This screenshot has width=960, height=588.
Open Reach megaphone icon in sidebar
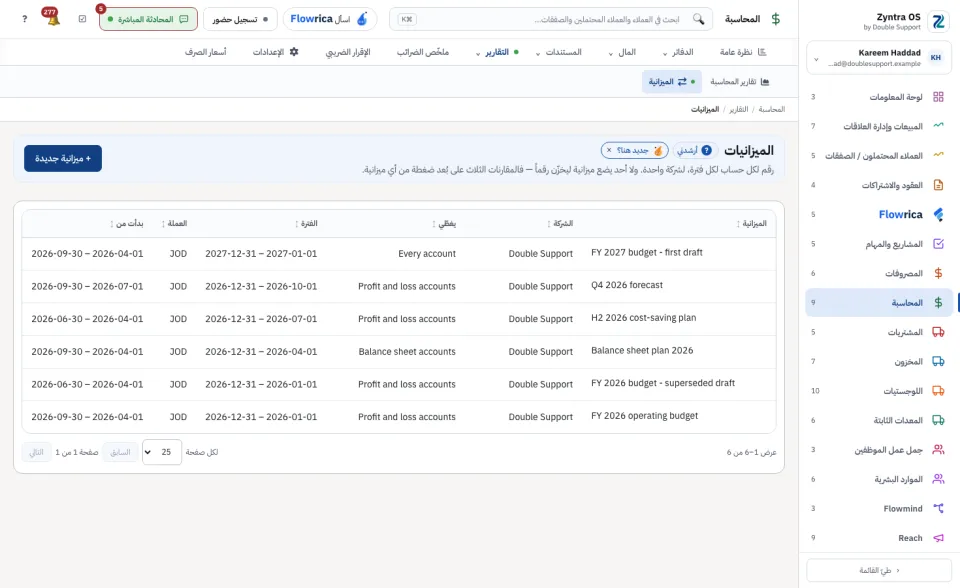pyautogui.click(x=938, y=538)
